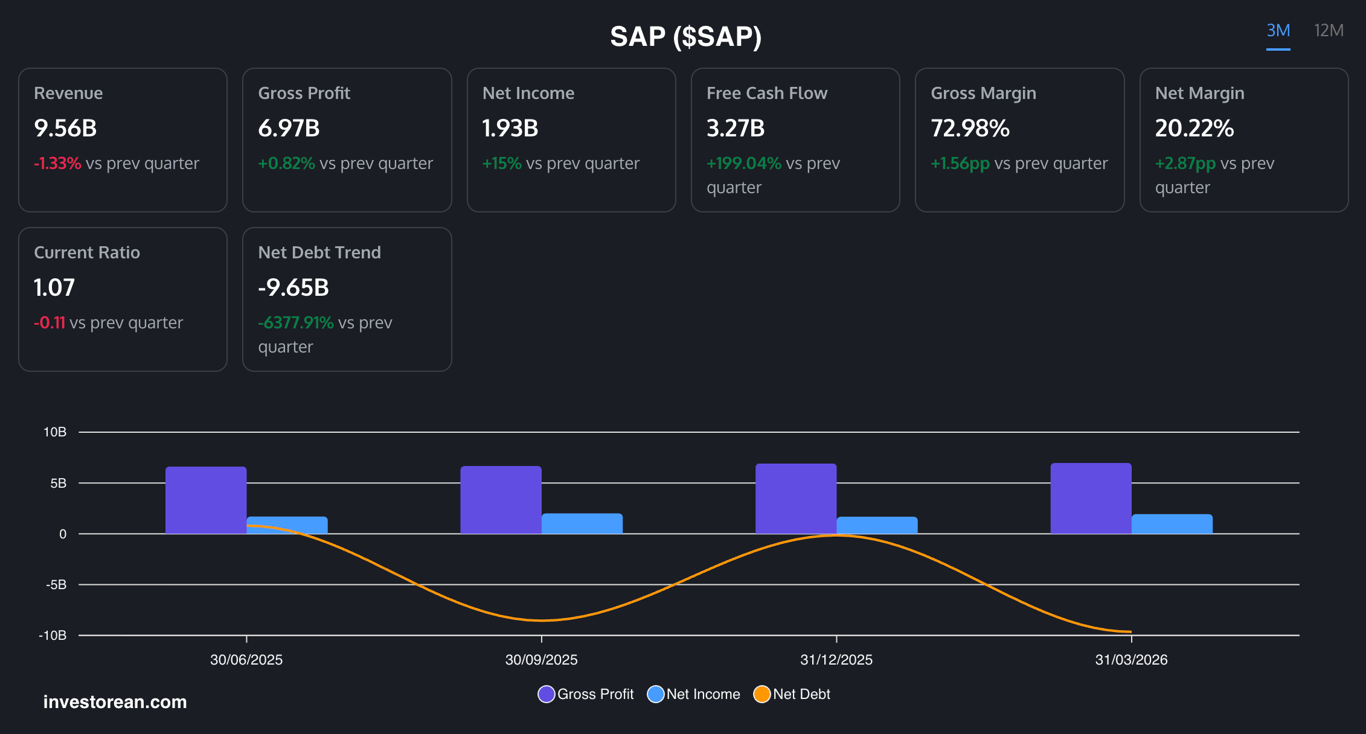Click the Gross Profit bar for 30/09/2025
The height and width of the screenshot is (734, 1366).
[x=501, y=500]
